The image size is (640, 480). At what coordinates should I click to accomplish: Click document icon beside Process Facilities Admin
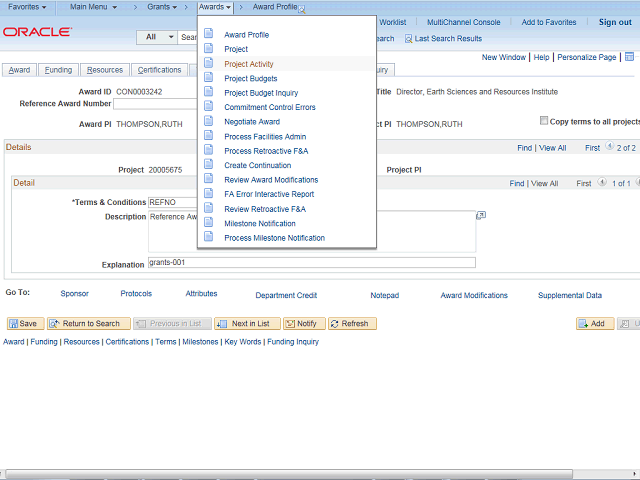tap(209, 135)
